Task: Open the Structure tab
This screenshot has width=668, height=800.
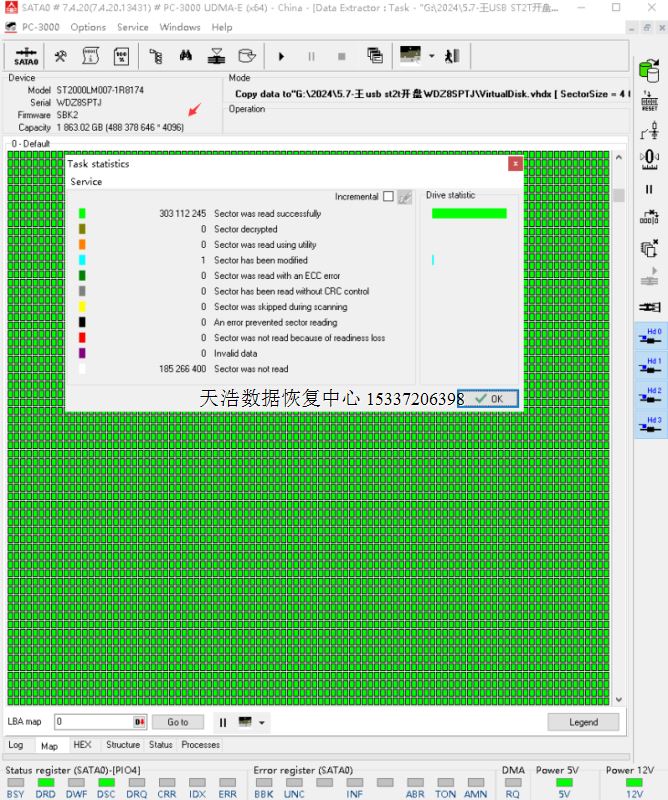Action: click(x=123, y=745)
